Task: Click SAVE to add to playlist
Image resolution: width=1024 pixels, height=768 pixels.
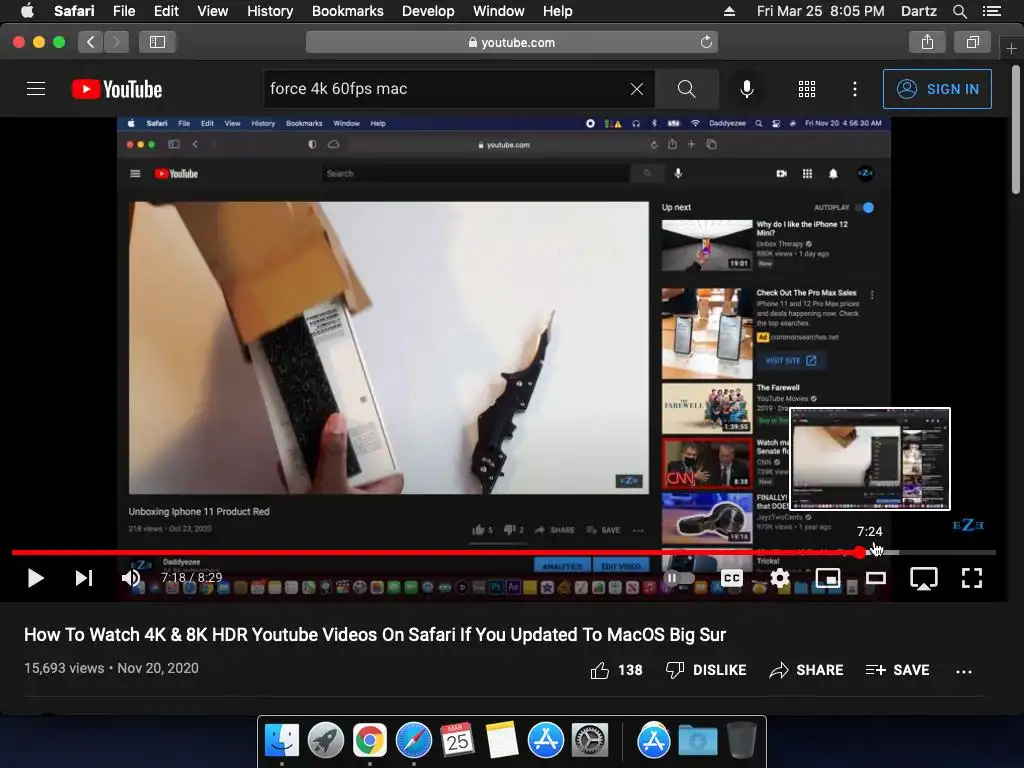Action: [x=897, y=670]
